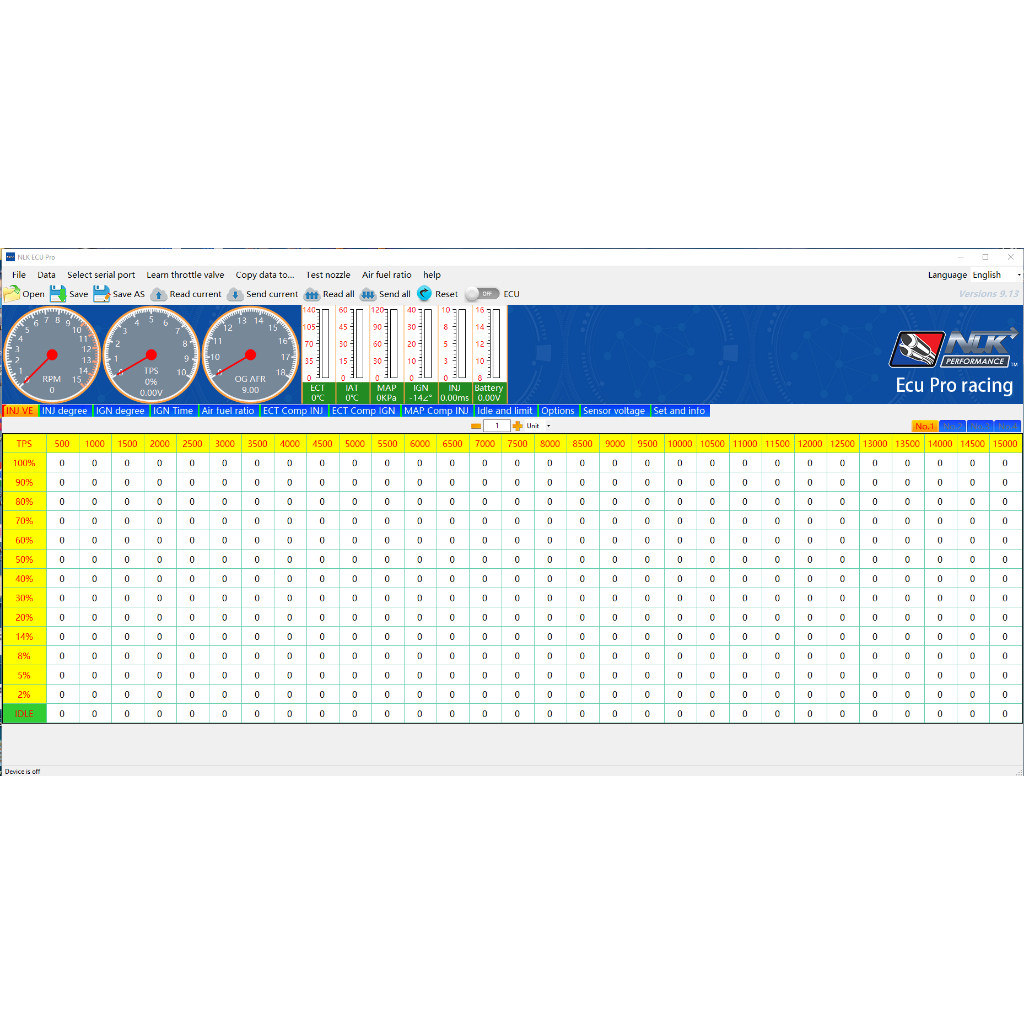
Task: Open the Unit dropdown arrow
Action: pos(549,426)
